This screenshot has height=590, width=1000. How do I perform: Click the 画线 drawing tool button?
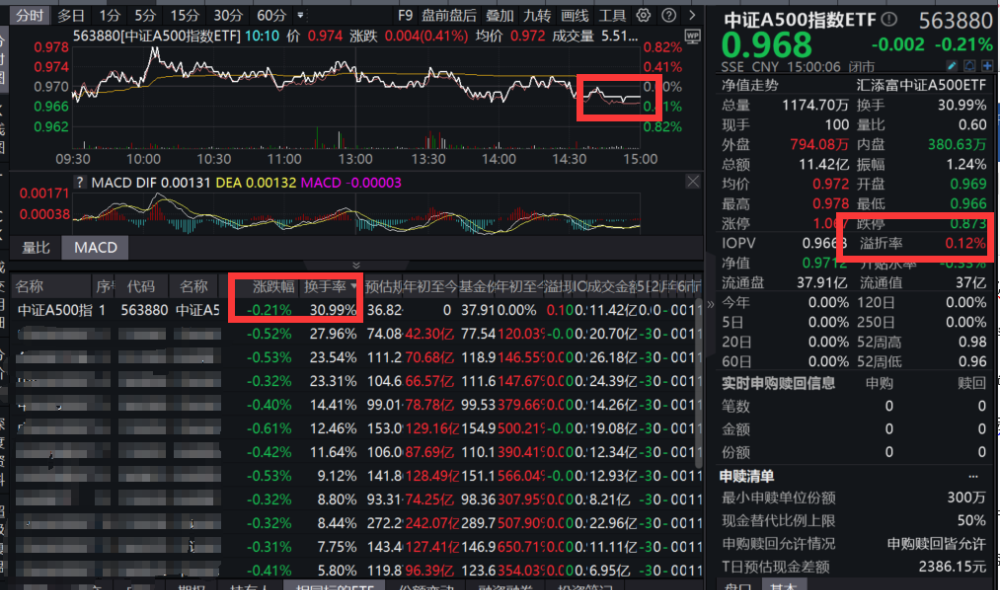pos(574,15)
